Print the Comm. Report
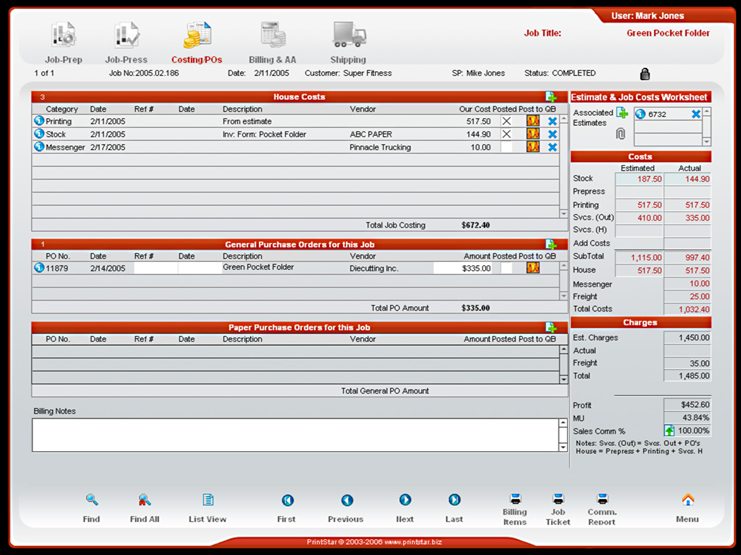The height and width of the screenshot is (555, 741). [602, 510]
